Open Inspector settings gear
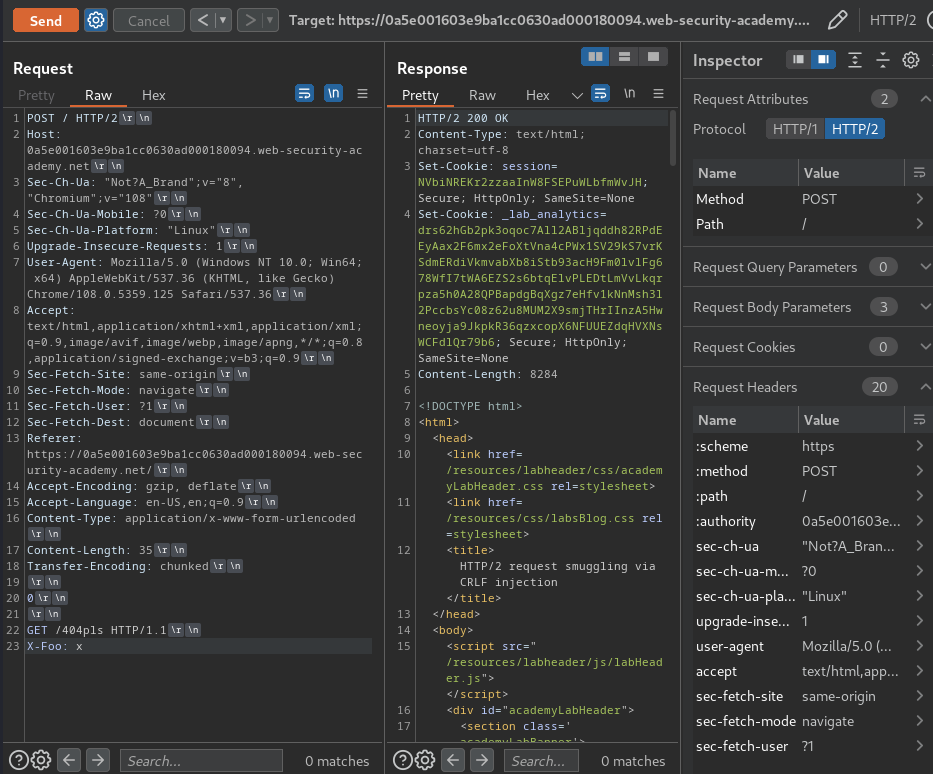This screenshot has width=933, height=774. pyautogui.click(x=910, y=59)
